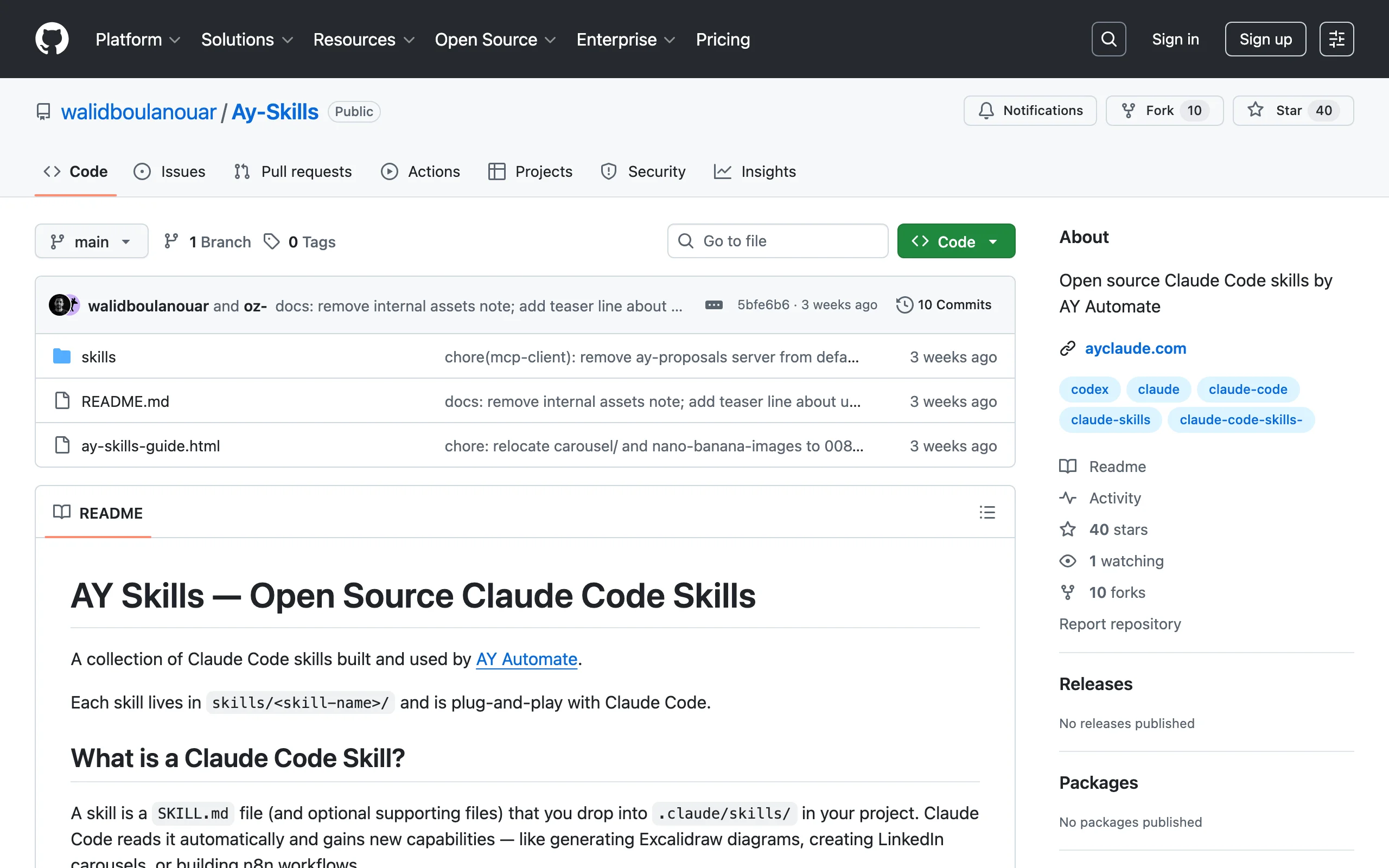The image size is (1389, 868).
Task: Click the README outline list icon
Action: 986,512
